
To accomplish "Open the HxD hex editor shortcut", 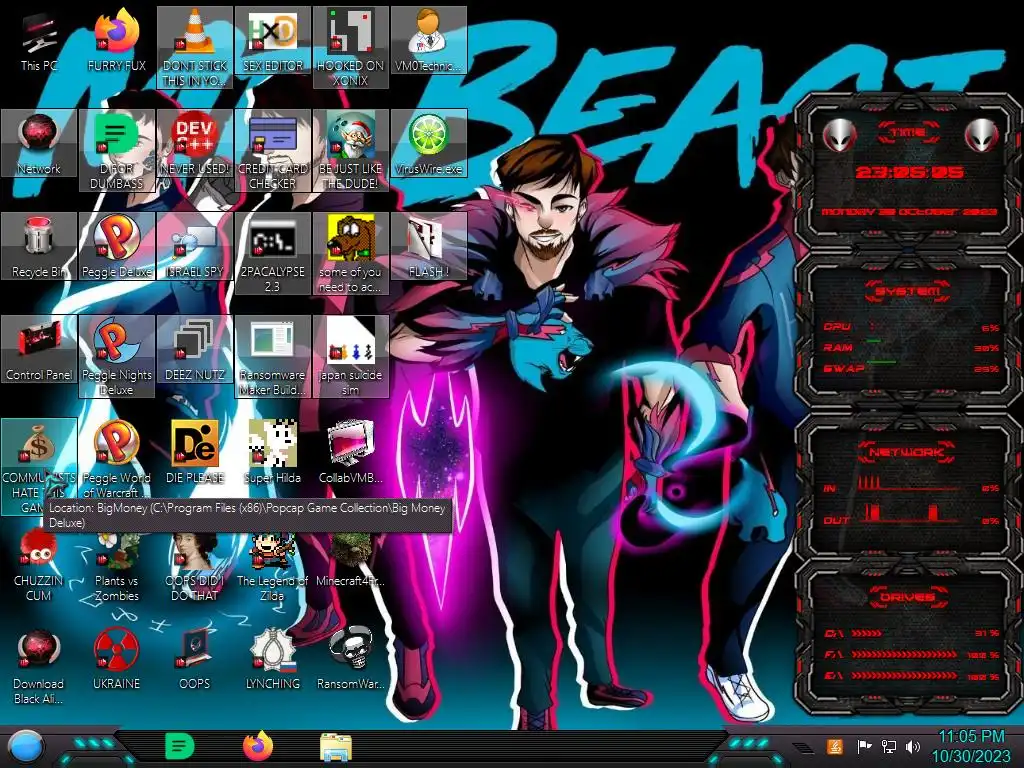I will tap(272, 40).
